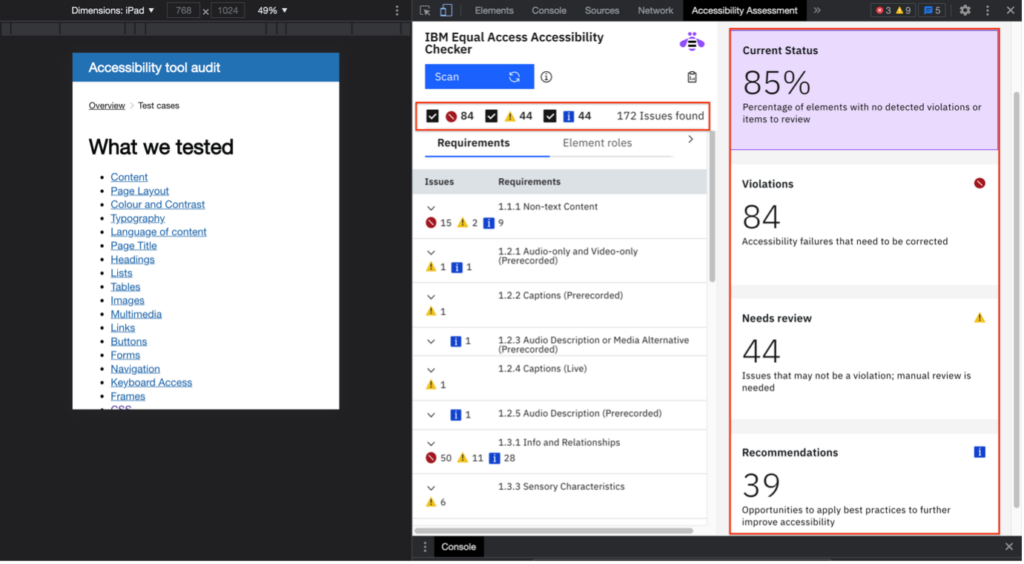The width and height of the screenshot is (1024, 564).
Task: Open the DevTools settings gear
Action: coord(965,10)
